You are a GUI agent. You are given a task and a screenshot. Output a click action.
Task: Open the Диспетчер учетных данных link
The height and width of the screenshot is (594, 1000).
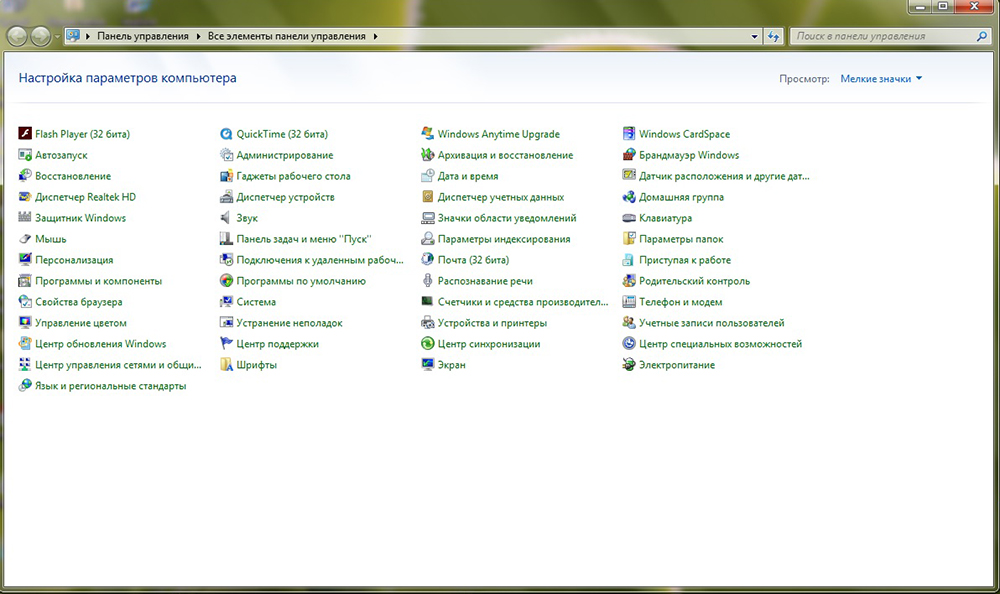click(x=501, y=197)
